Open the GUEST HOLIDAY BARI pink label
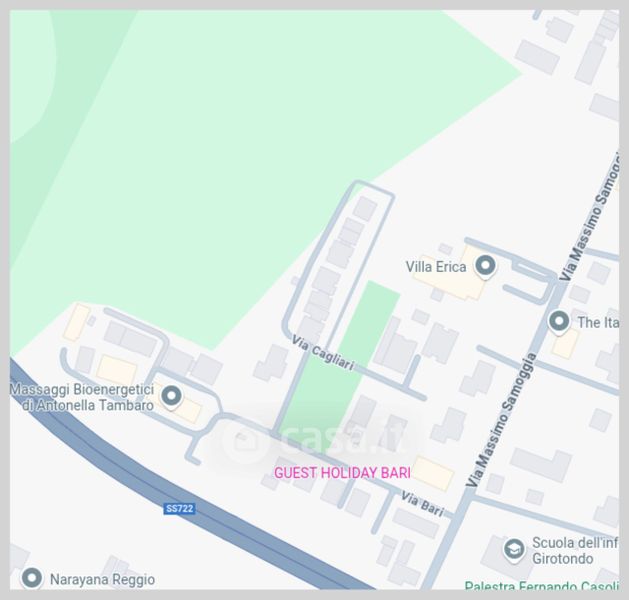The width and height of the screenshot is (629, 600). point(342,473)
